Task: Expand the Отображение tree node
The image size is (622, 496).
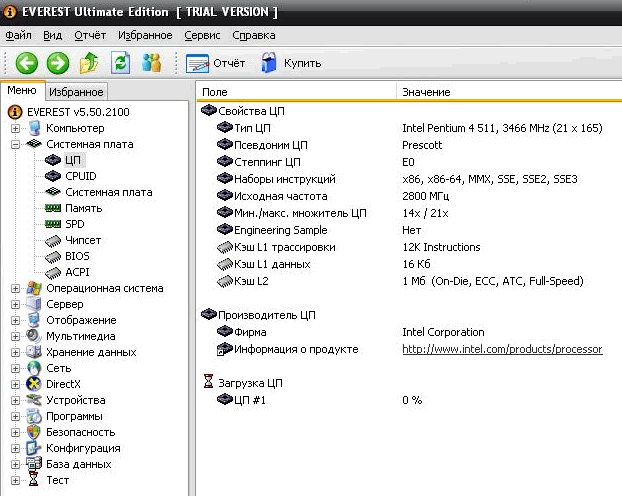Action: (x=15, y=320)
